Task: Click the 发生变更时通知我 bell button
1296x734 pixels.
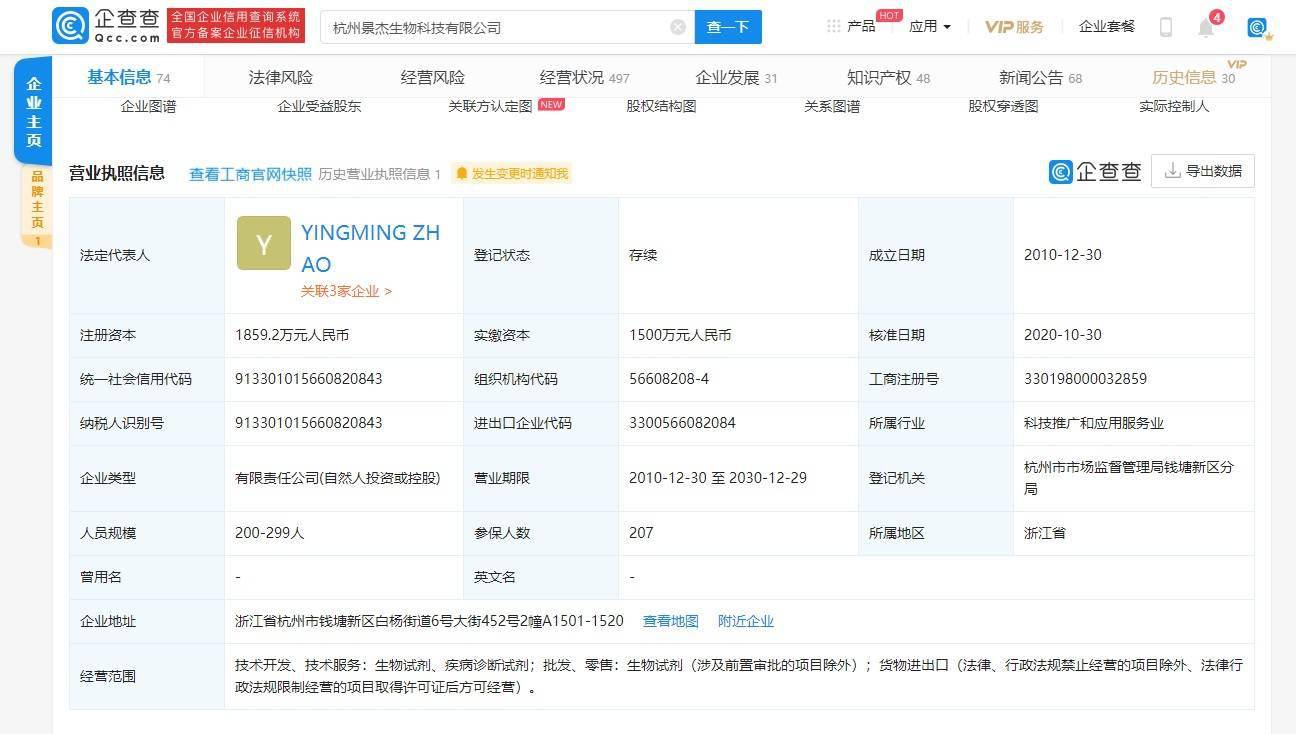Action: point(511,174)
